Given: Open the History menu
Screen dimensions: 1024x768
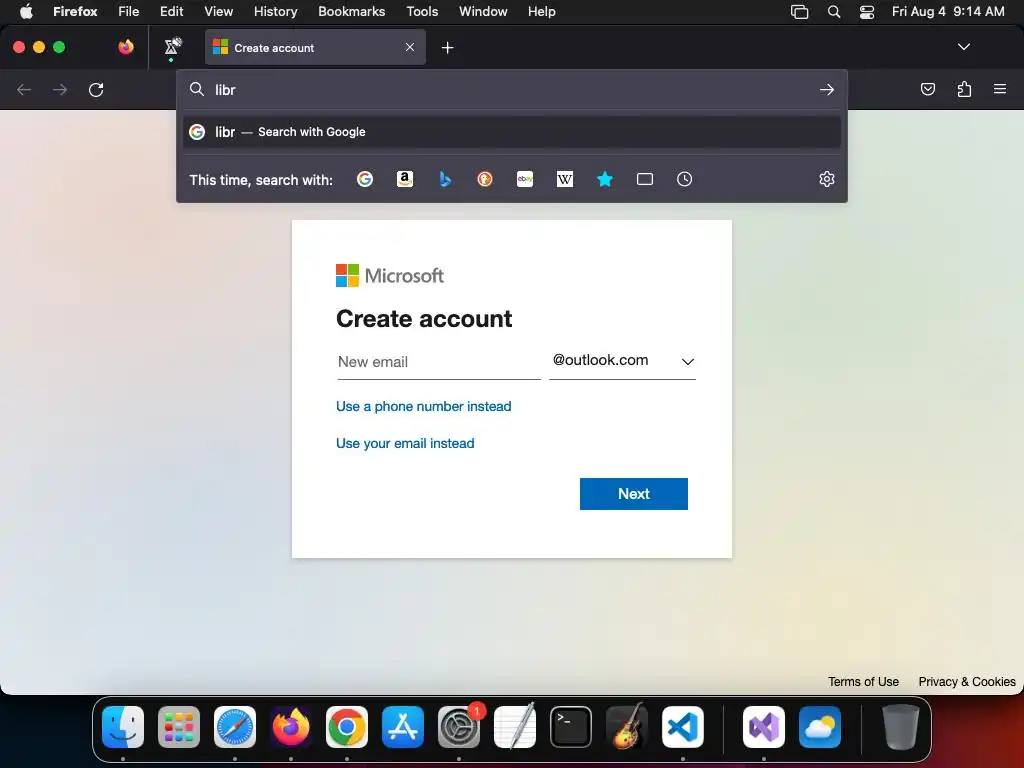Looking at the screenshot, I should pyautogui.click(x=276, y=11).
